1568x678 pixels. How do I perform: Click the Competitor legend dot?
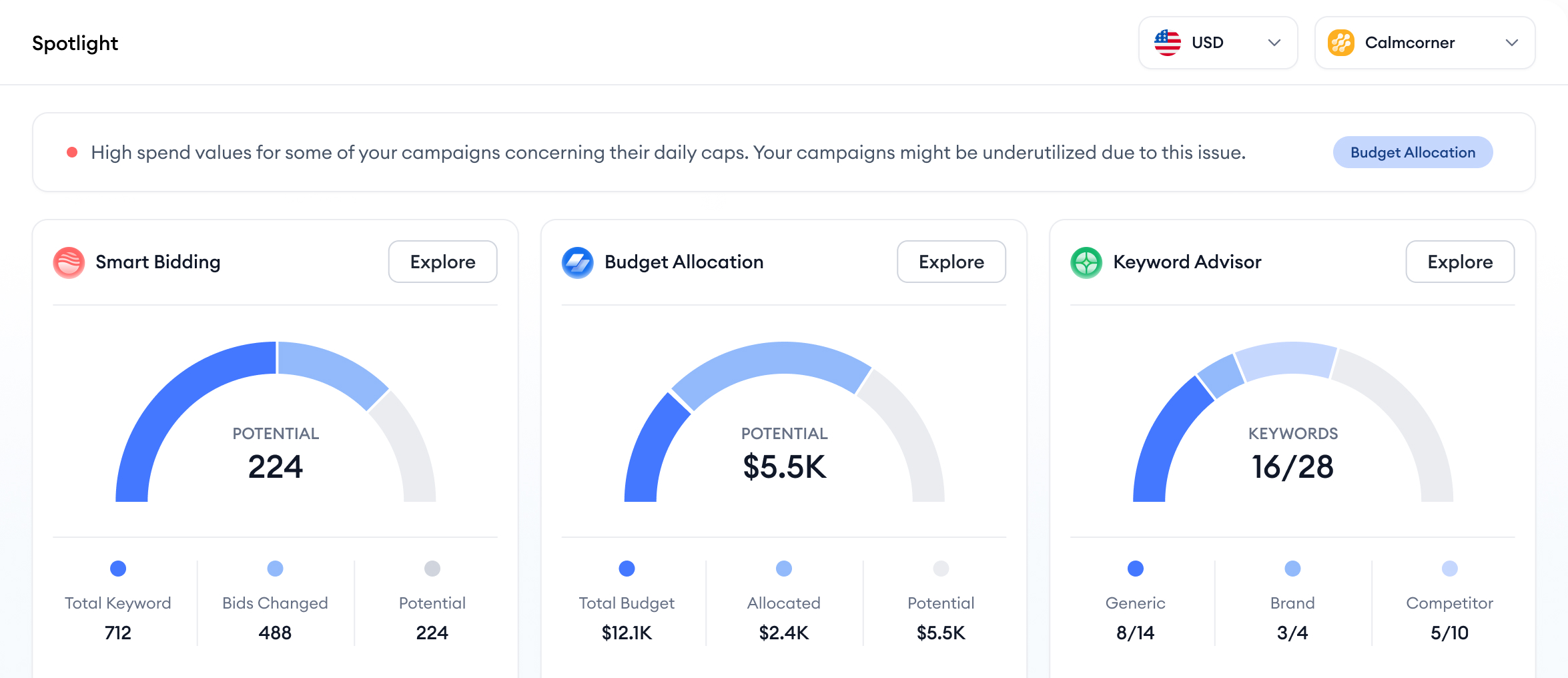[1450, 569]
